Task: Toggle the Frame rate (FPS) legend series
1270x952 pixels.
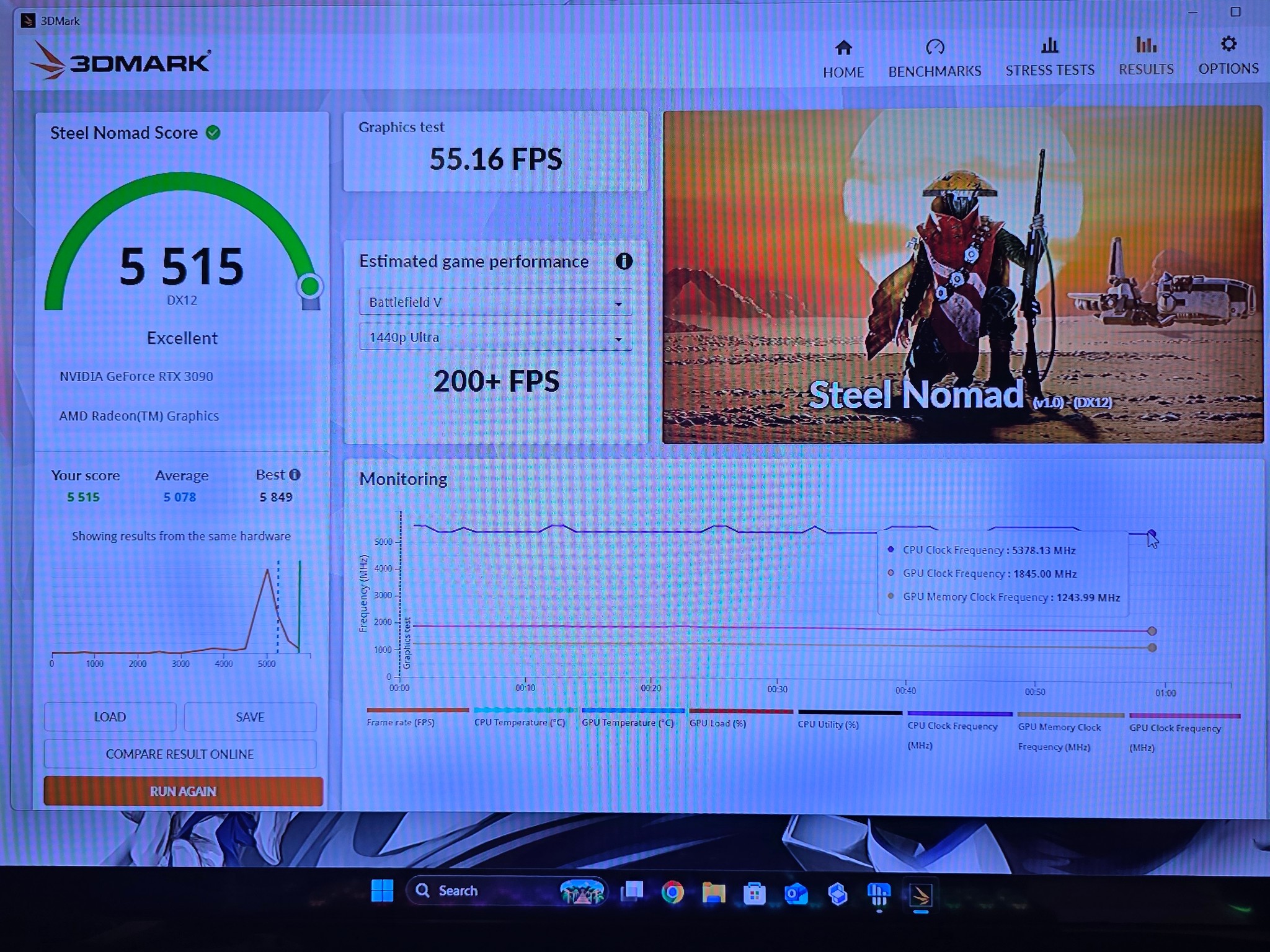Action: pos(417,716)
